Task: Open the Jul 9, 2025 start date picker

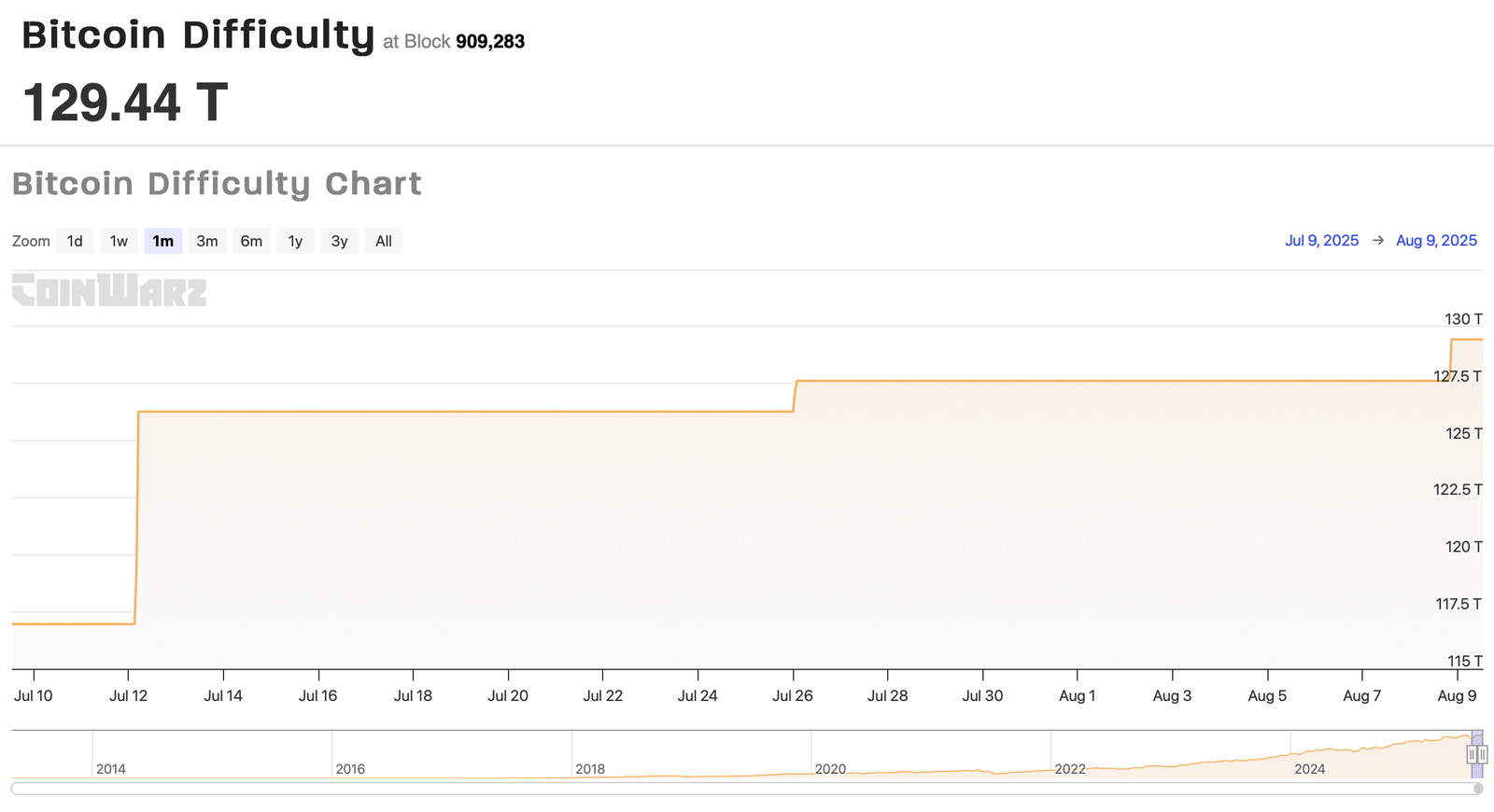Action: (1322, 240)
